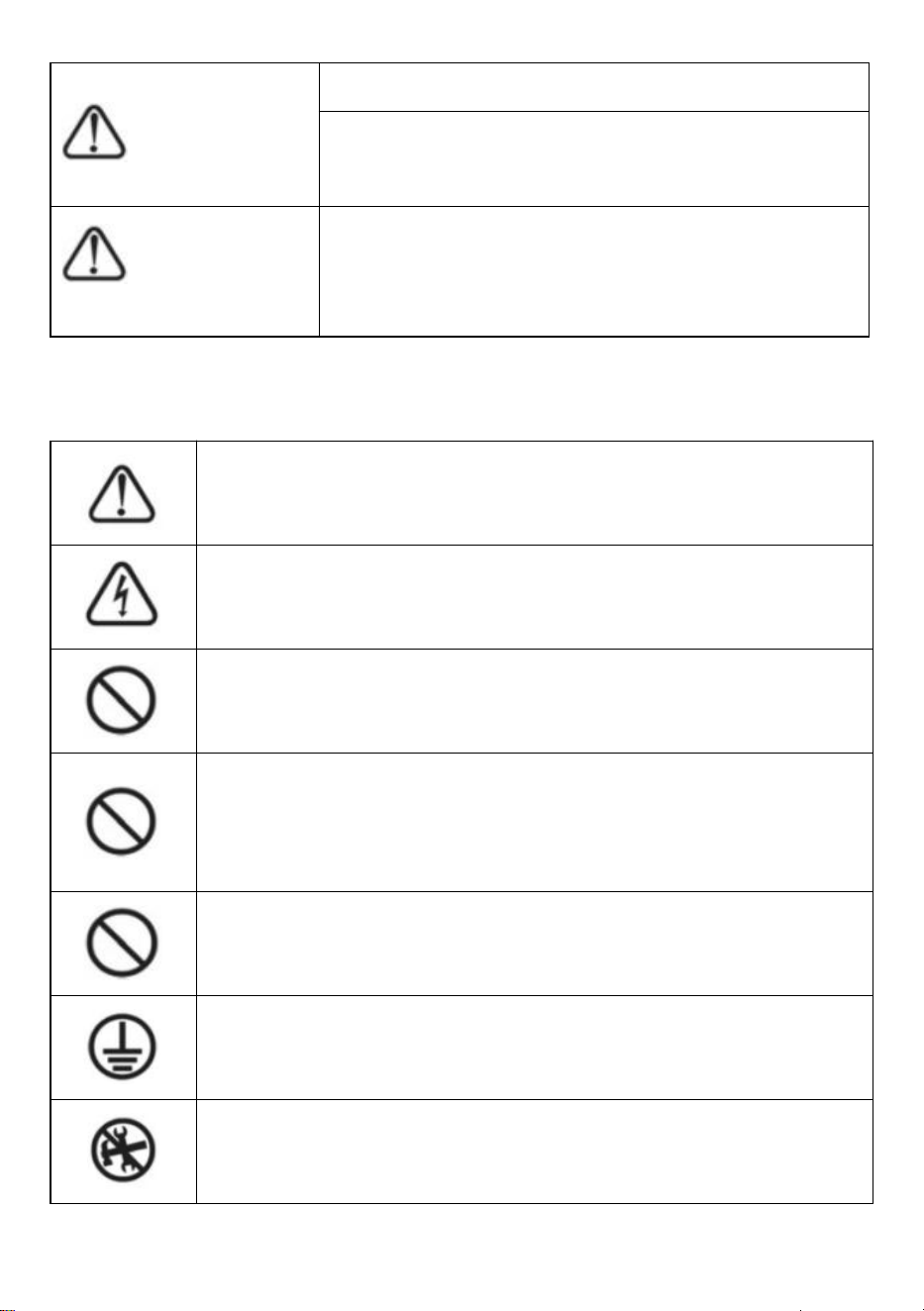Screen dimensions: 924x1311
Task: Select the exclamation triangle heading the second table
Action: pyautogui.click(x=122, y=493)
